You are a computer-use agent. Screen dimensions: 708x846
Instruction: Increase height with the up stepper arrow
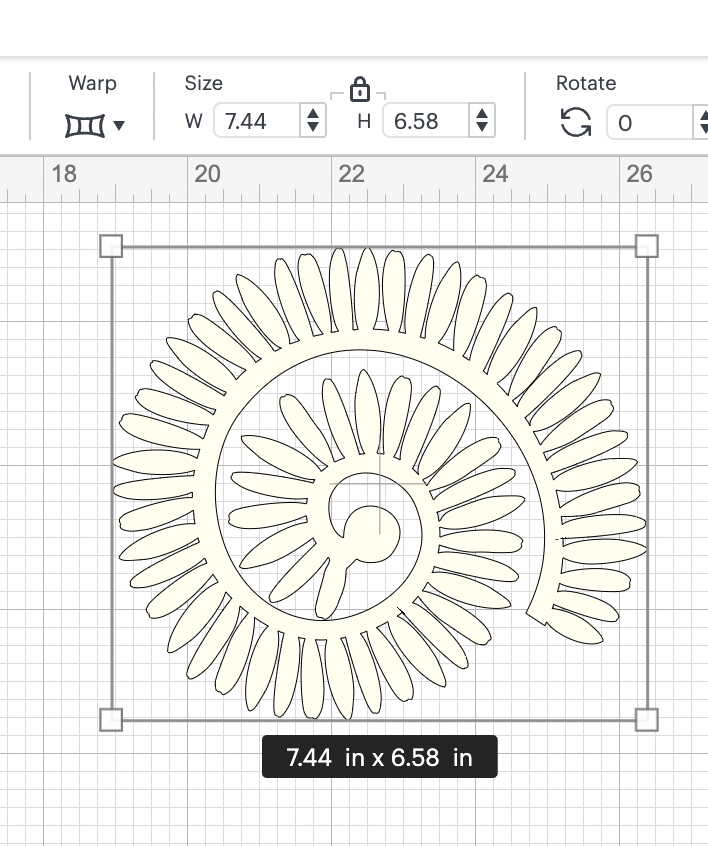pos(482,114)
